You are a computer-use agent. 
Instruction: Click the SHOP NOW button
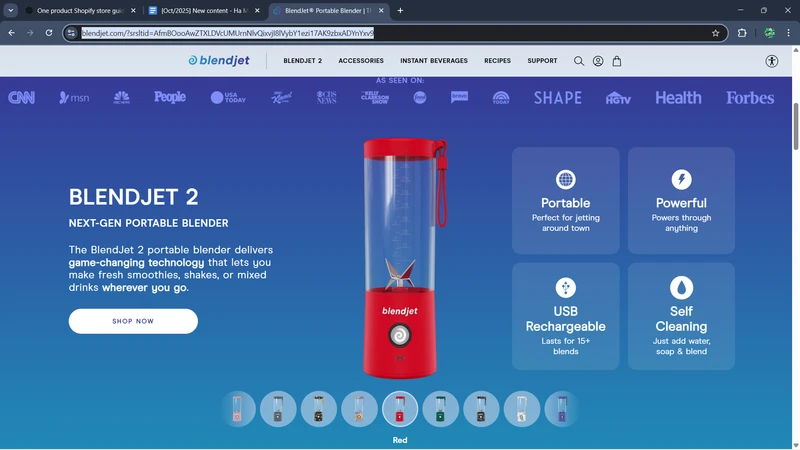click(133, 321)
